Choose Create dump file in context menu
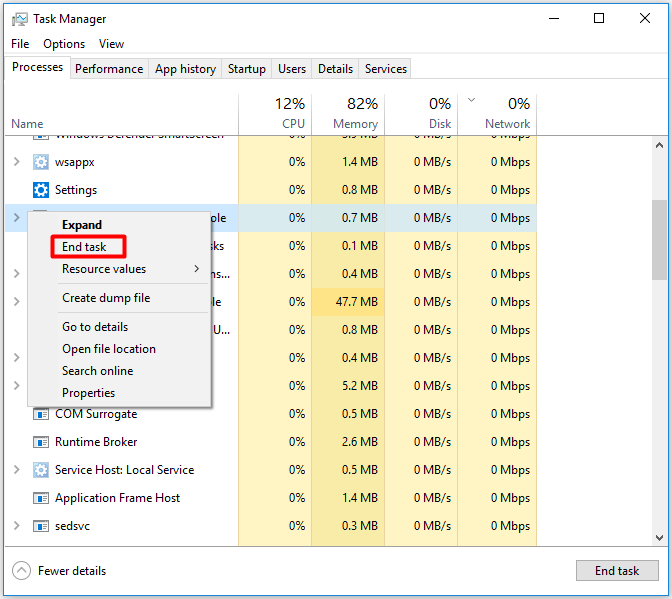Screen dimensions: 672x599 [119, 298]
